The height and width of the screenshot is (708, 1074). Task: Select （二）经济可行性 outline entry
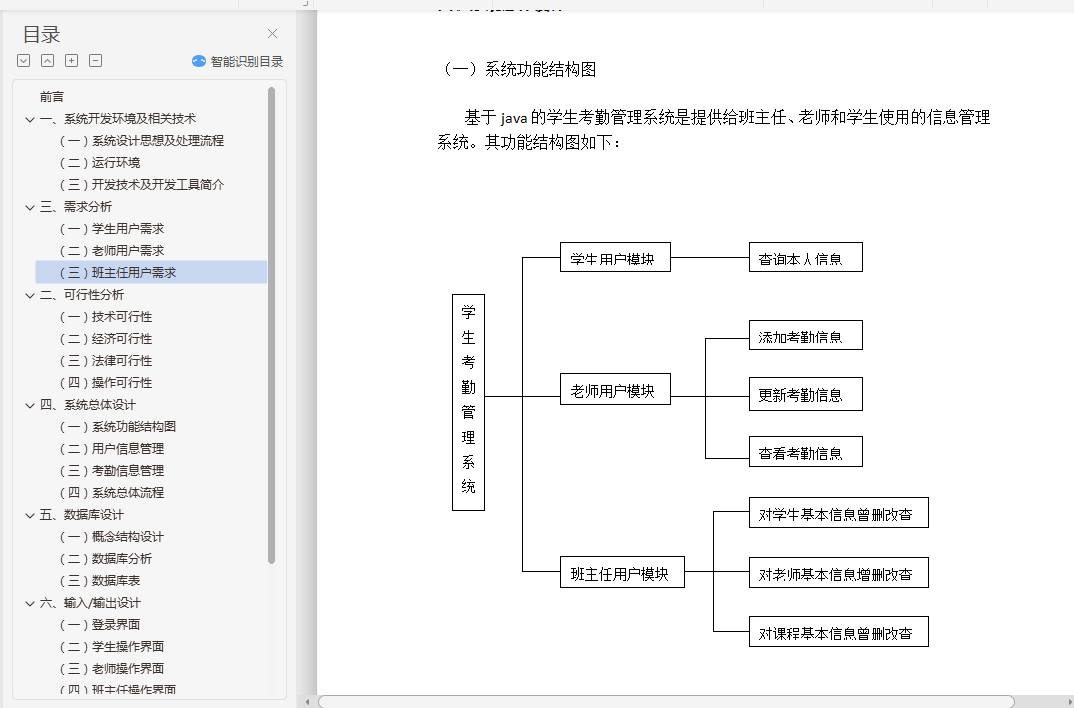click(105, 338)
